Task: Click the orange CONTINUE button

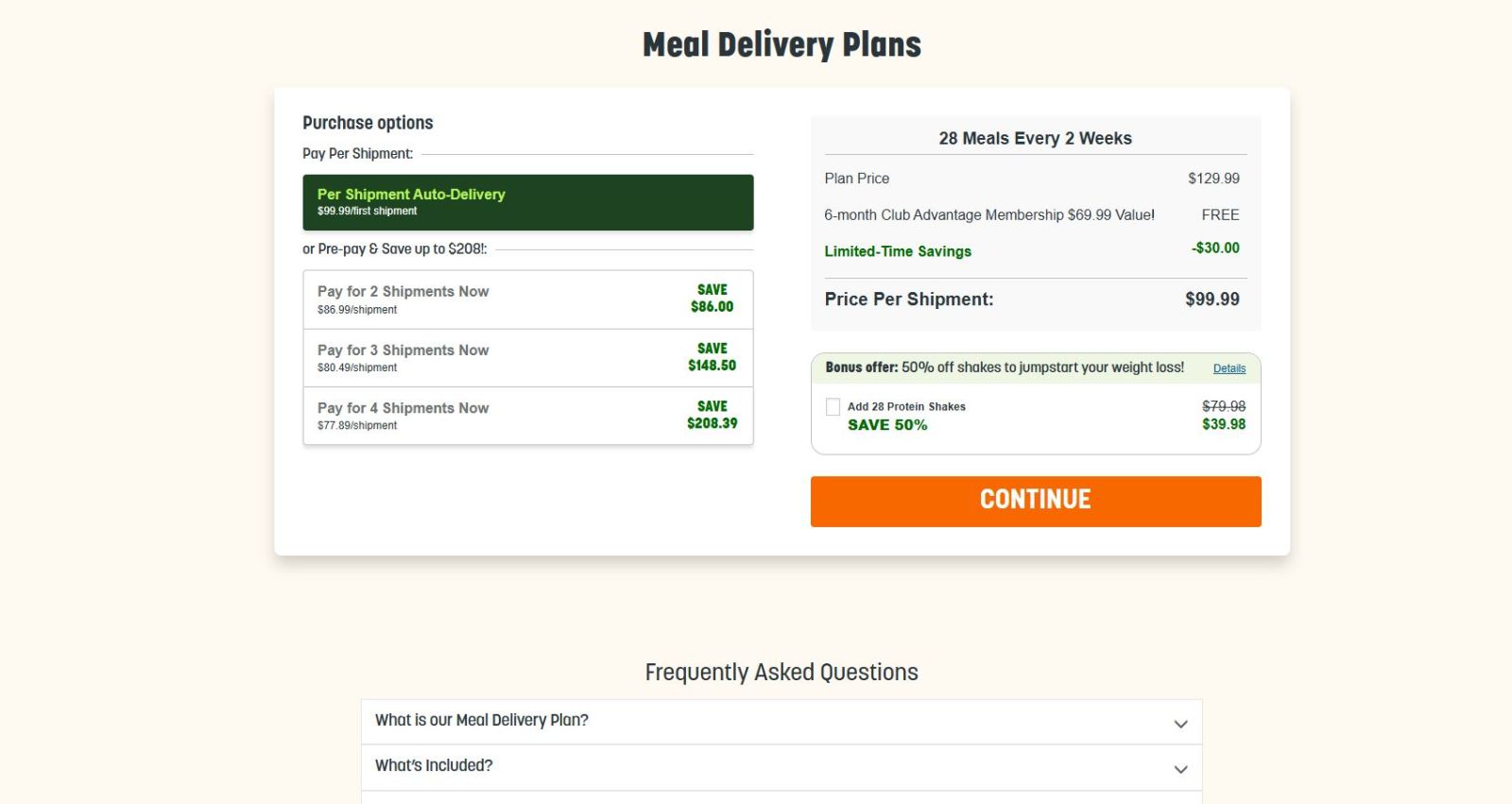Action: (x=1036, y=501)
